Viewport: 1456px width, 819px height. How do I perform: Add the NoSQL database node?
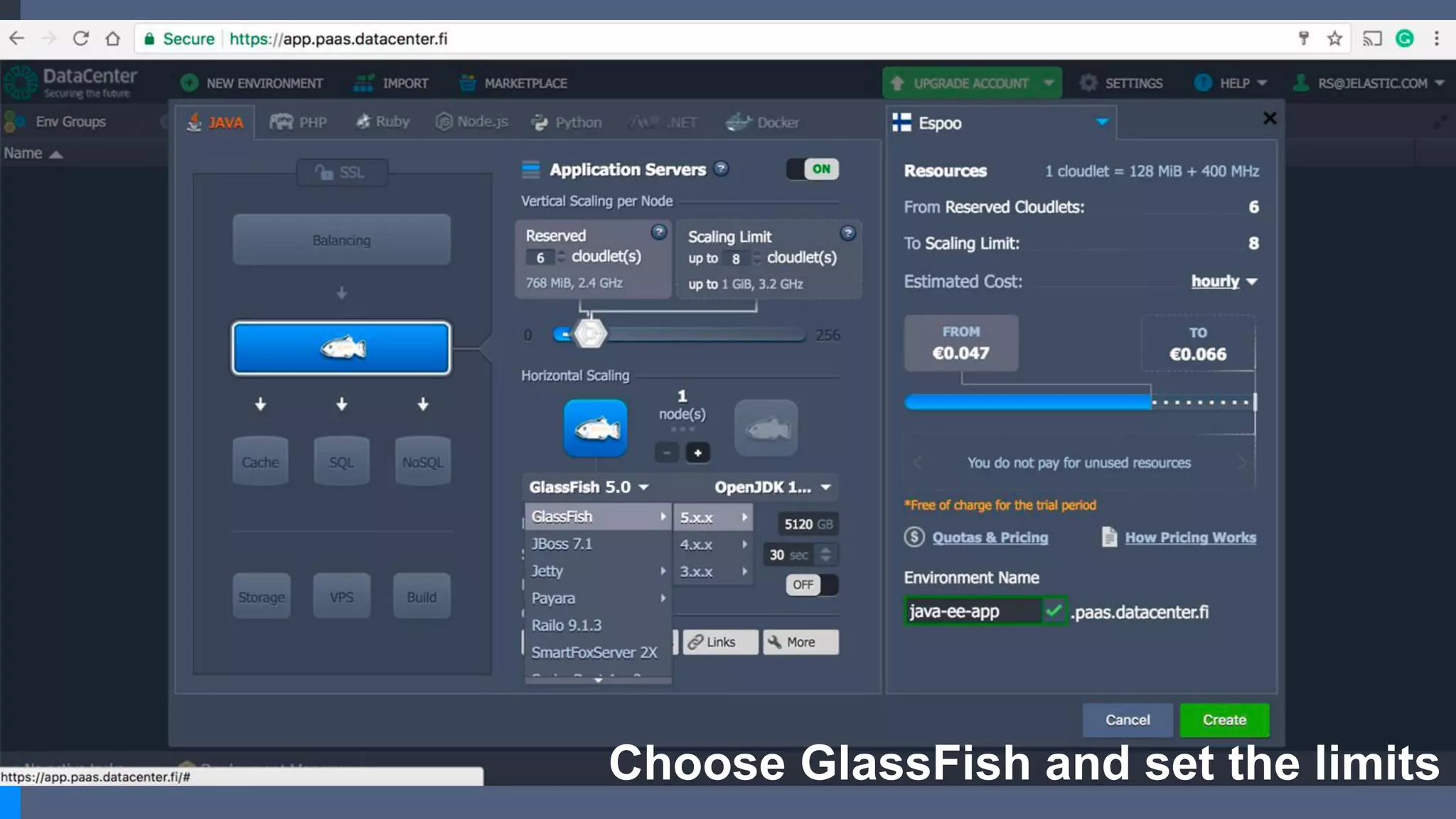(x=422, y=462)
